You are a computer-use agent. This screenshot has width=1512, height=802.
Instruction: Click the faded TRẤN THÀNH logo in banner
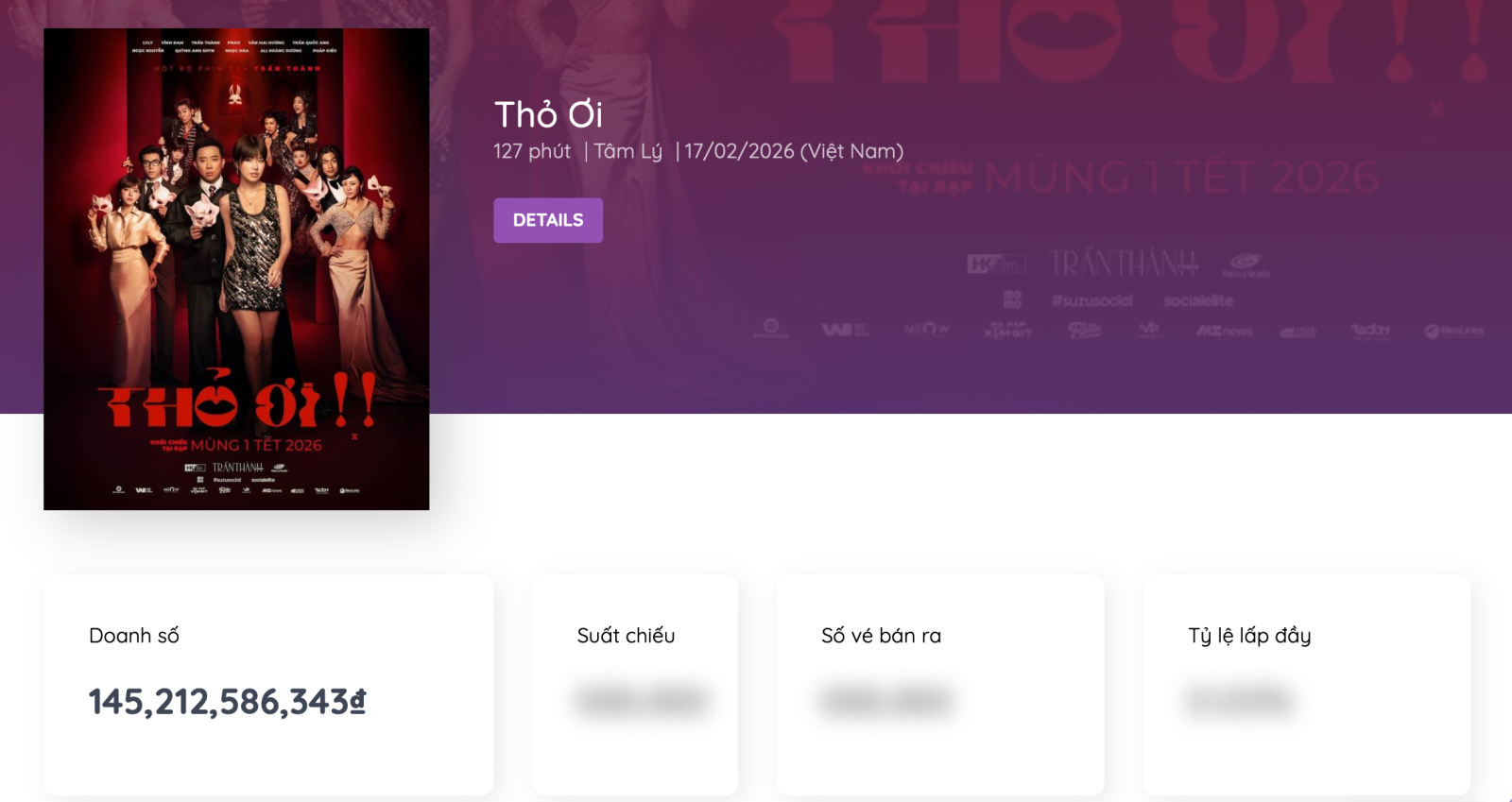coord(1124,263)
